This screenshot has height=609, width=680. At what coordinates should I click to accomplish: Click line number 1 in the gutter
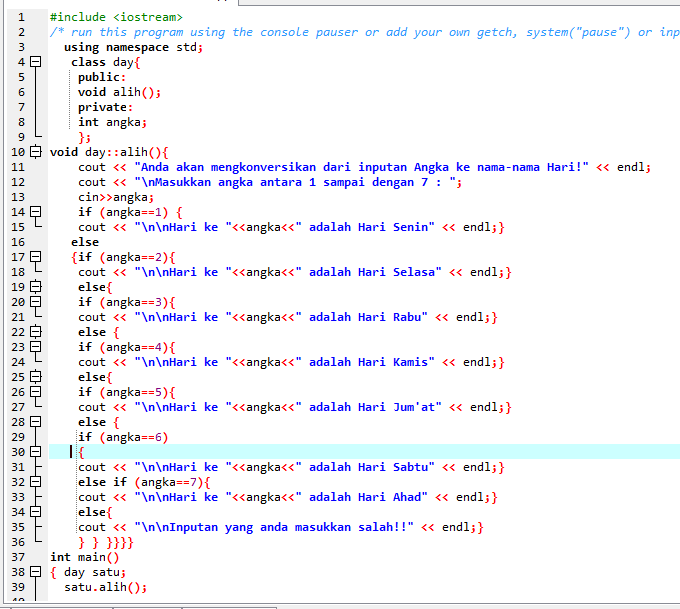point(21,17)
